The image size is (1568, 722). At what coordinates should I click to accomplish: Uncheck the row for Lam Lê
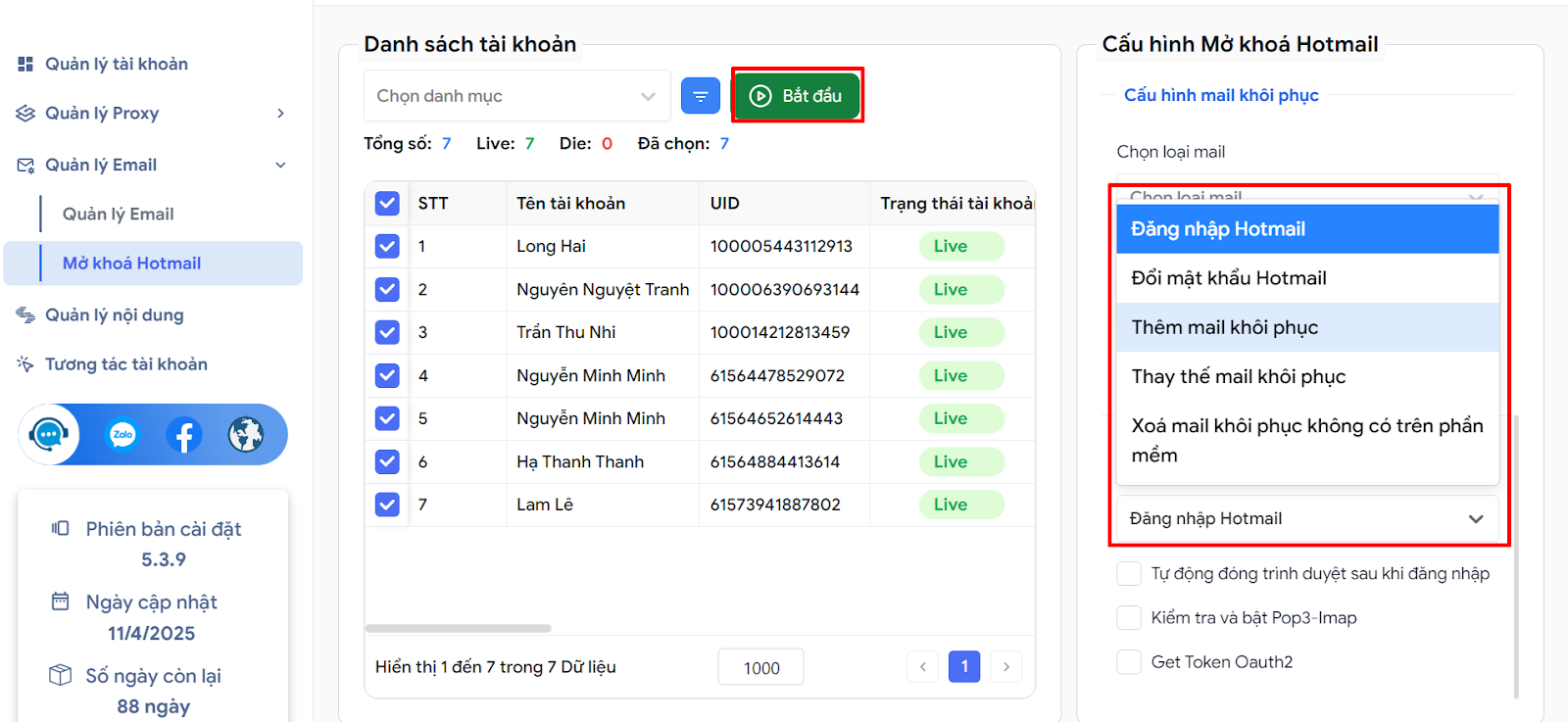tap(387, 505)
